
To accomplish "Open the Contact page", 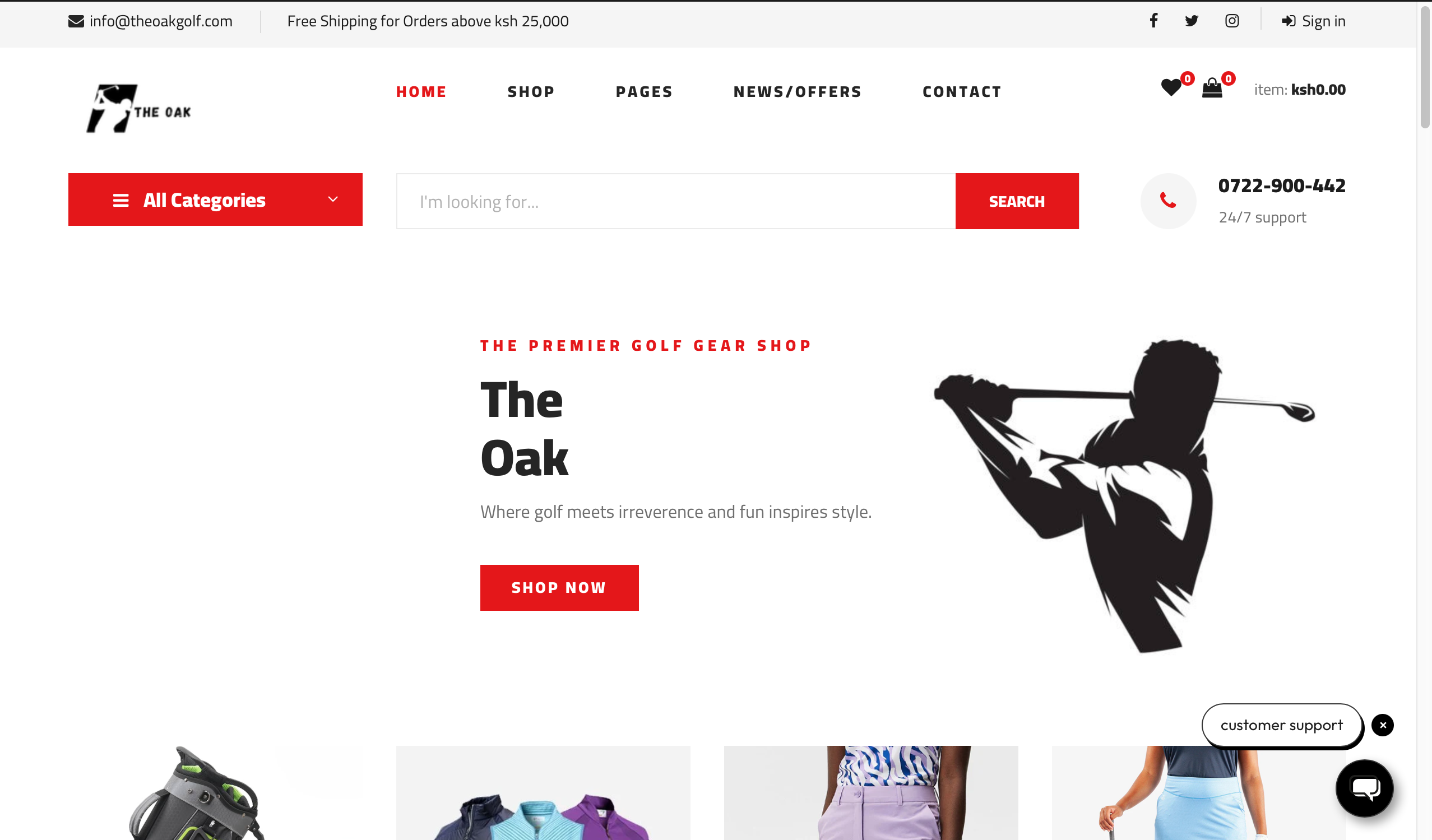I will 962,91.
